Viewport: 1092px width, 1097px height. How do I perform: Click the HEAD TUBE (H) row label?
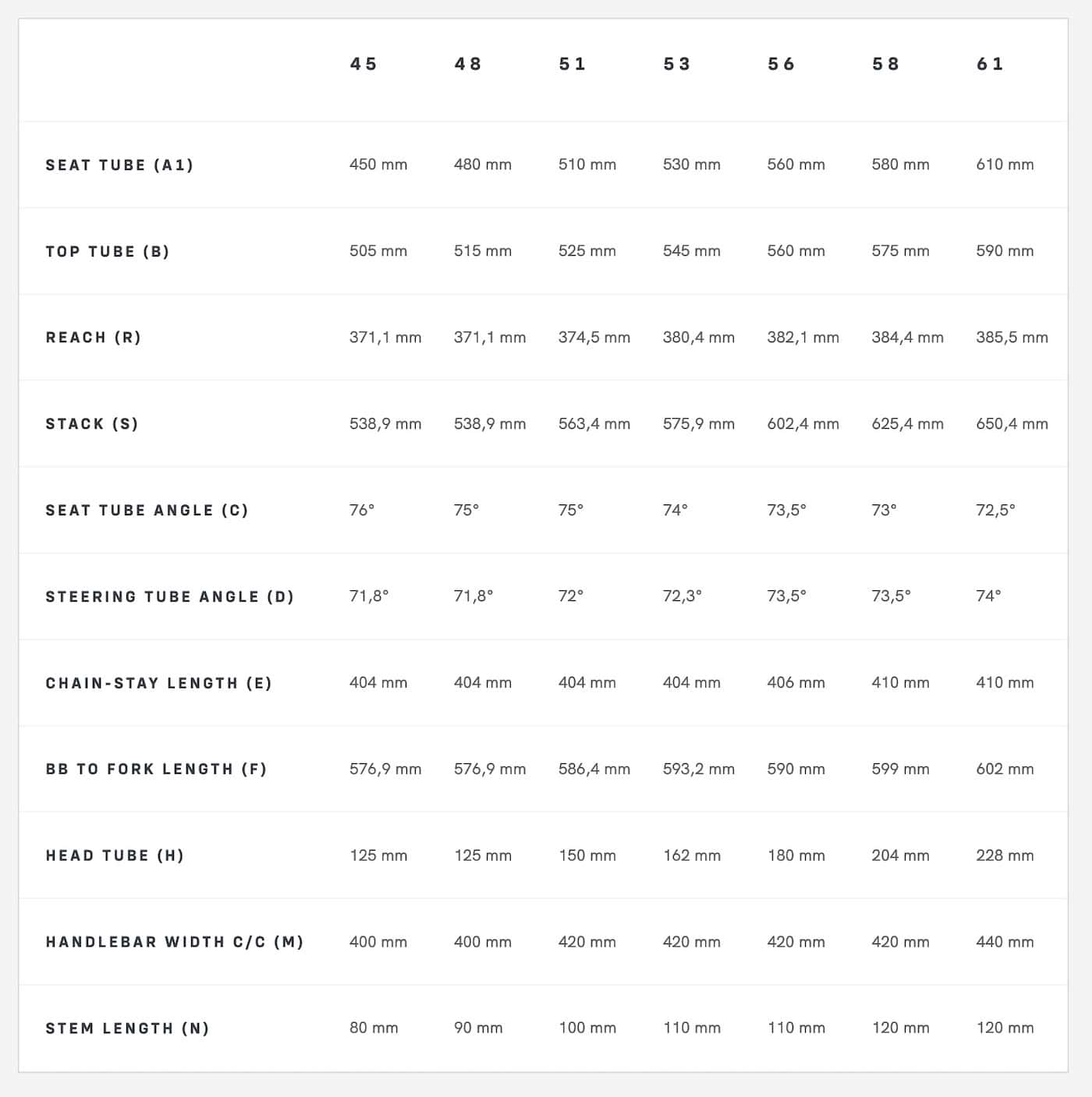click(x=115, y=856)
